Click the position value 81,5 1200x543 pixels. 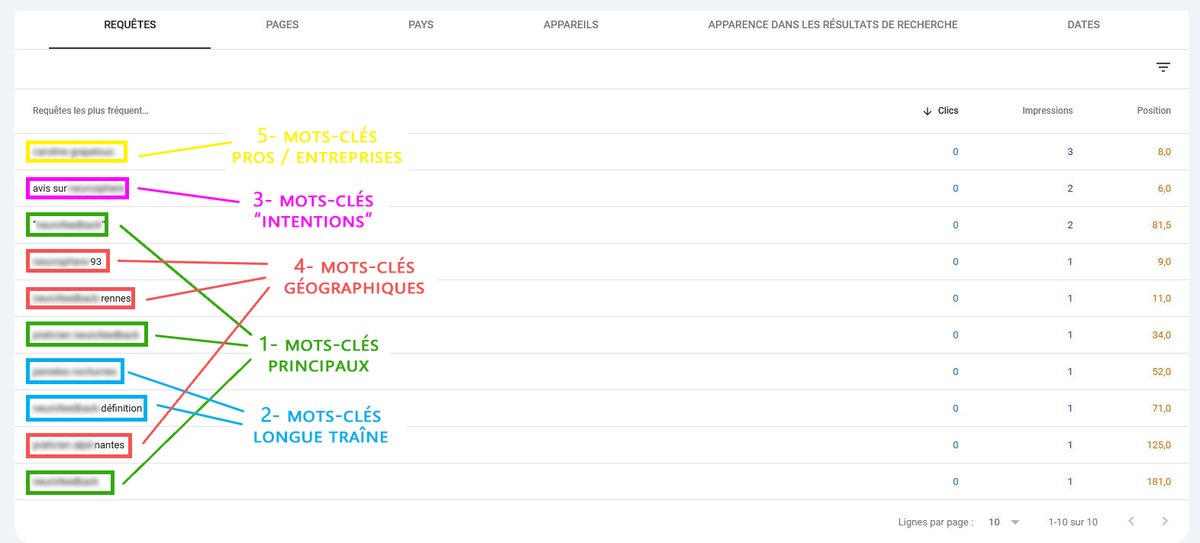tap(1159, 225)
